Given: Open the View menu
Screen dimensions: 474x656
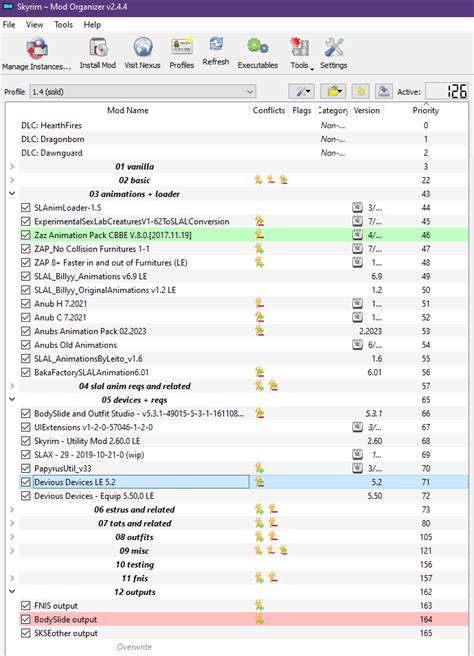Looking at the screenshot, I should tap(34, 25).
